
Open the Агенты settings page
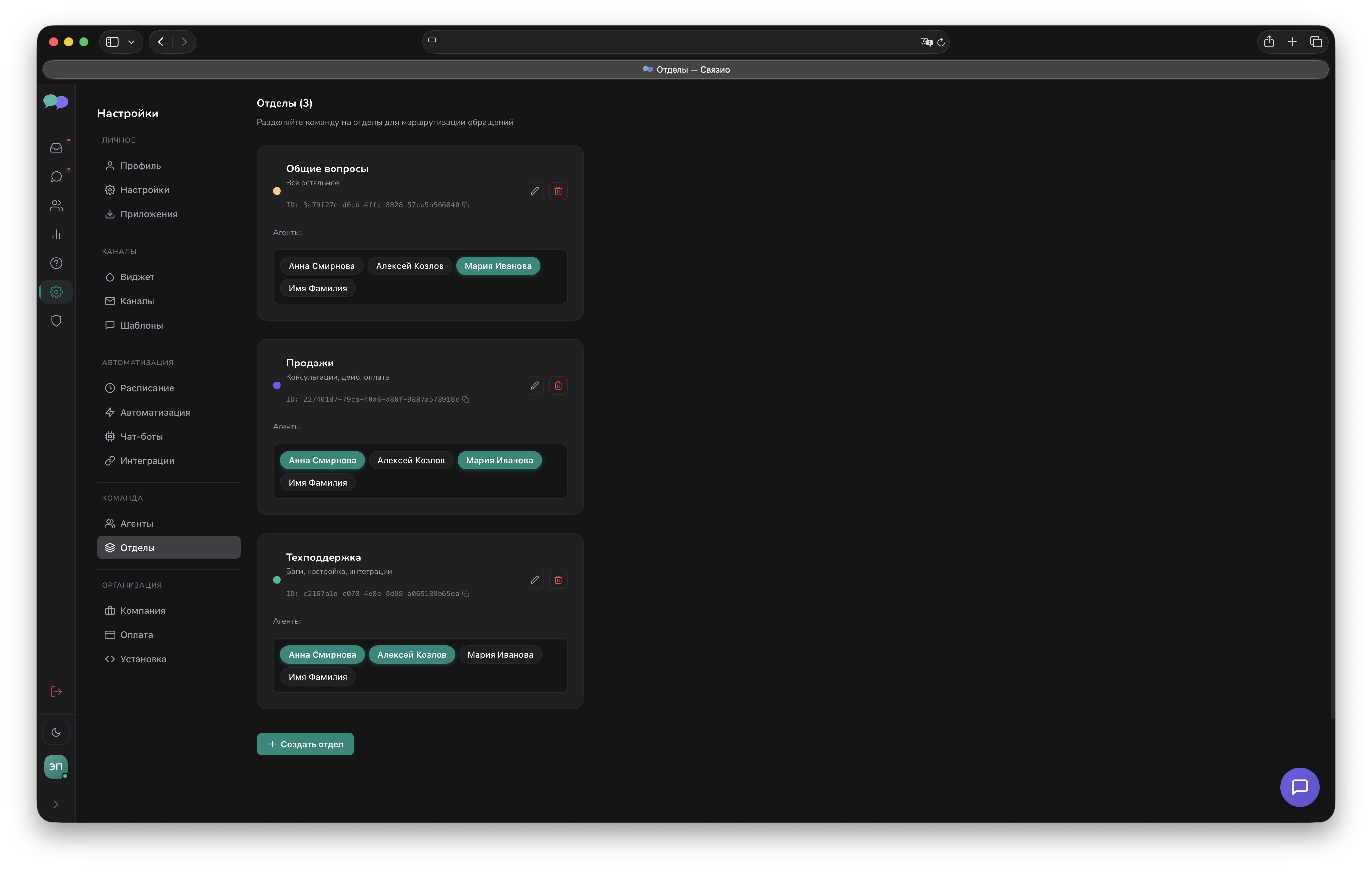[x=137, y=524]
